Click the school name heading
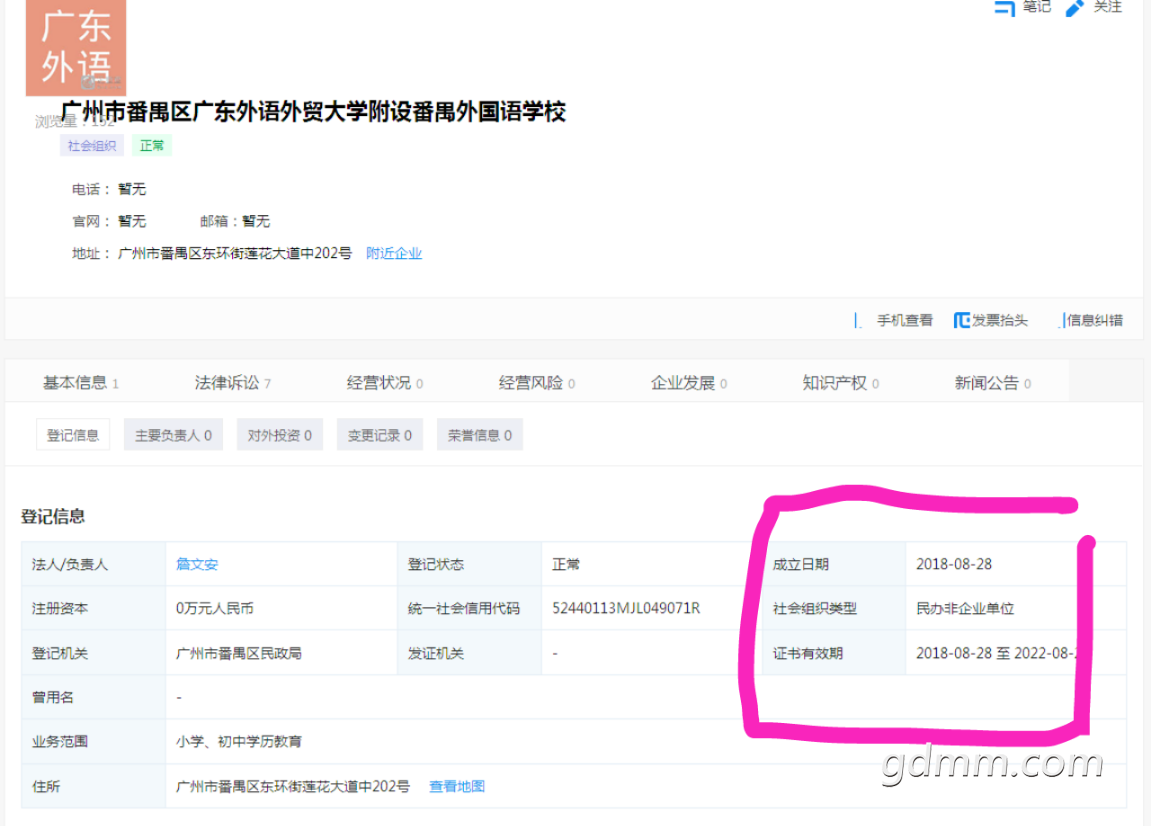 point(313,112)
